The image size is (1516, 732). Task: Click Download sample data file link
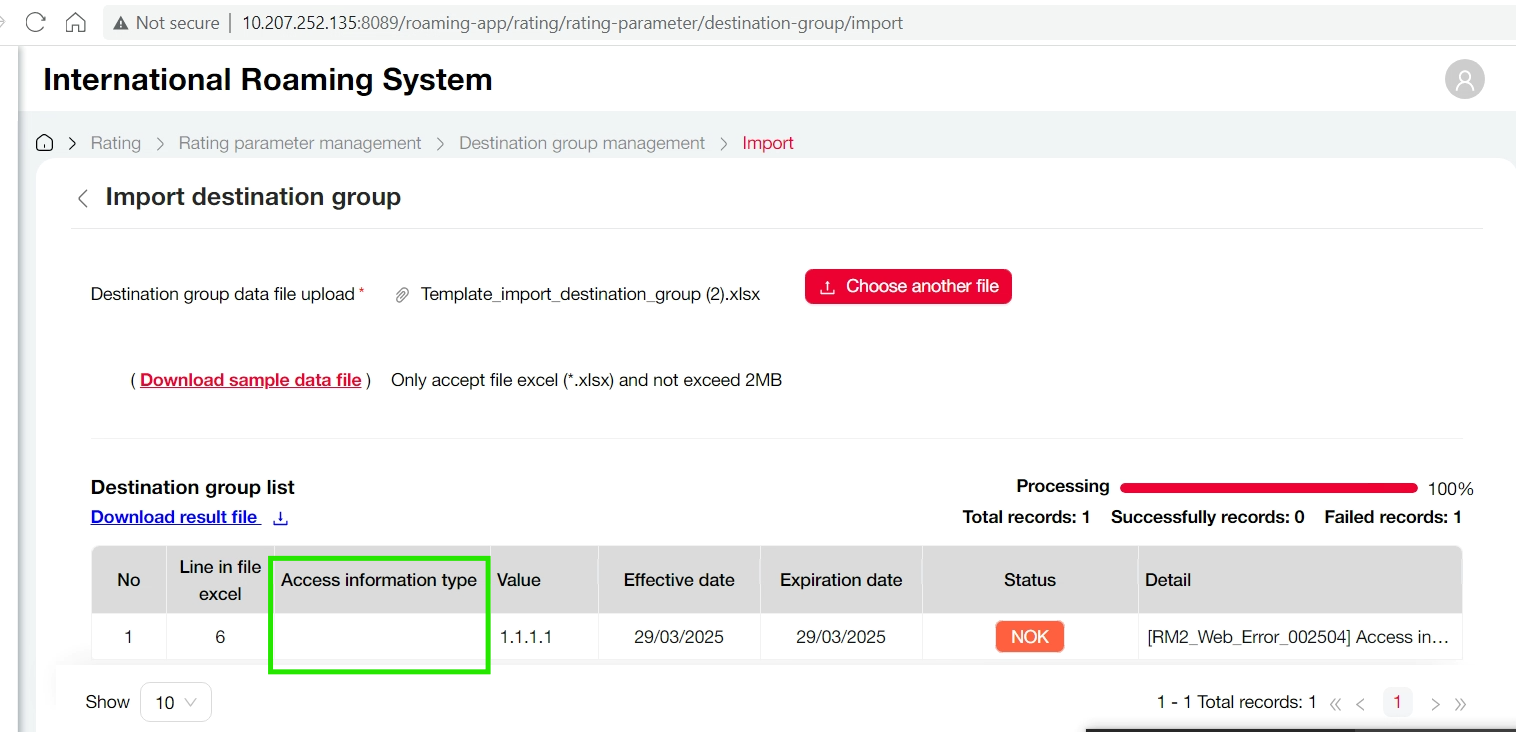pyautogui.click(x=250, y=380)
